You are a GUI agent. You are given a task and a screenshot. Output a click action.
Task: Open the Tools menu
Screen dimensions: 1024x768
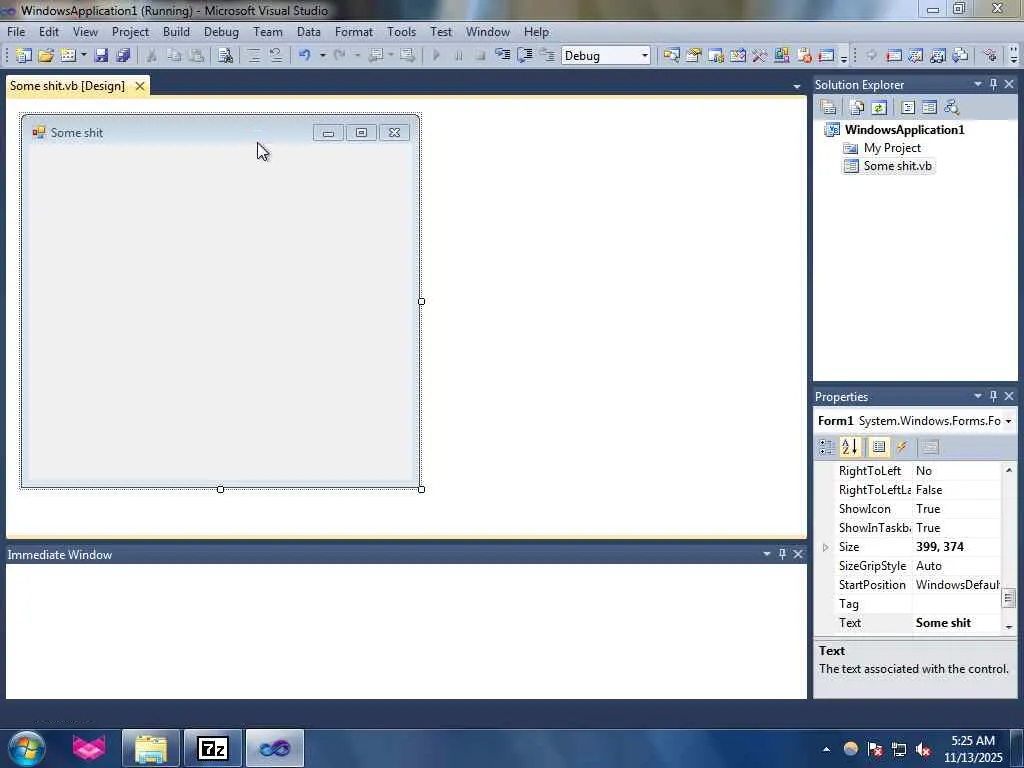[x=402, y=31]
